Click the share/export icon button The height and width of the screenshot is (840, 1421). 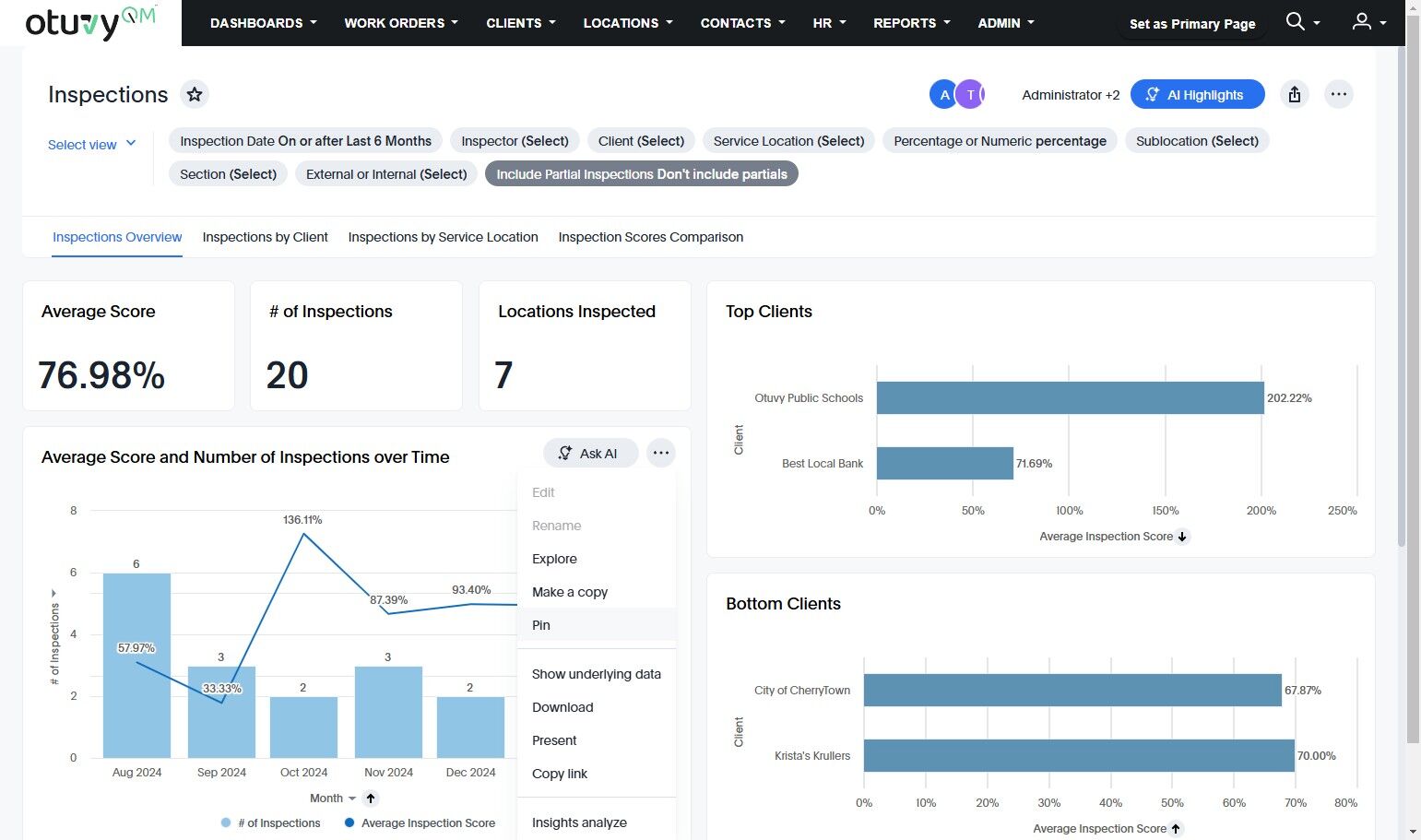[1295, 94]
